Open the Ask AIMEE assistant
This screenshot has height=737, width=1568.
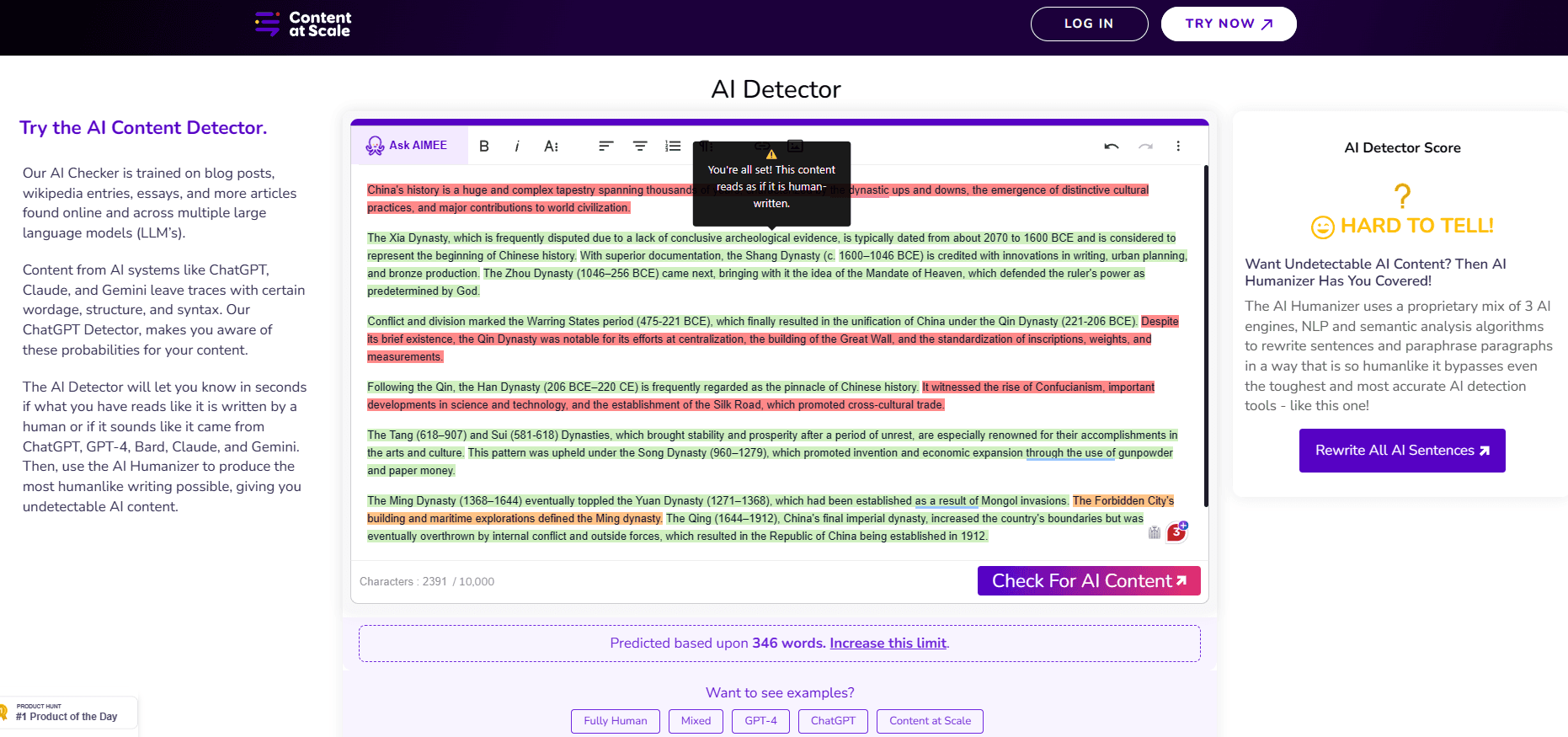tap(408, 146)
